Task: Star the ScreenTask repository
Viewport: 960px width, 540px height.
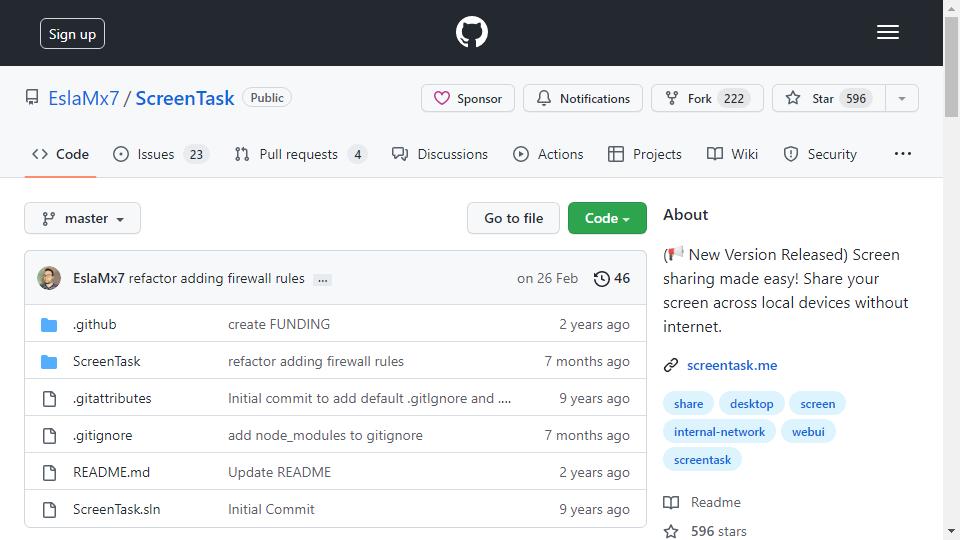Action: tap(829, 98)
